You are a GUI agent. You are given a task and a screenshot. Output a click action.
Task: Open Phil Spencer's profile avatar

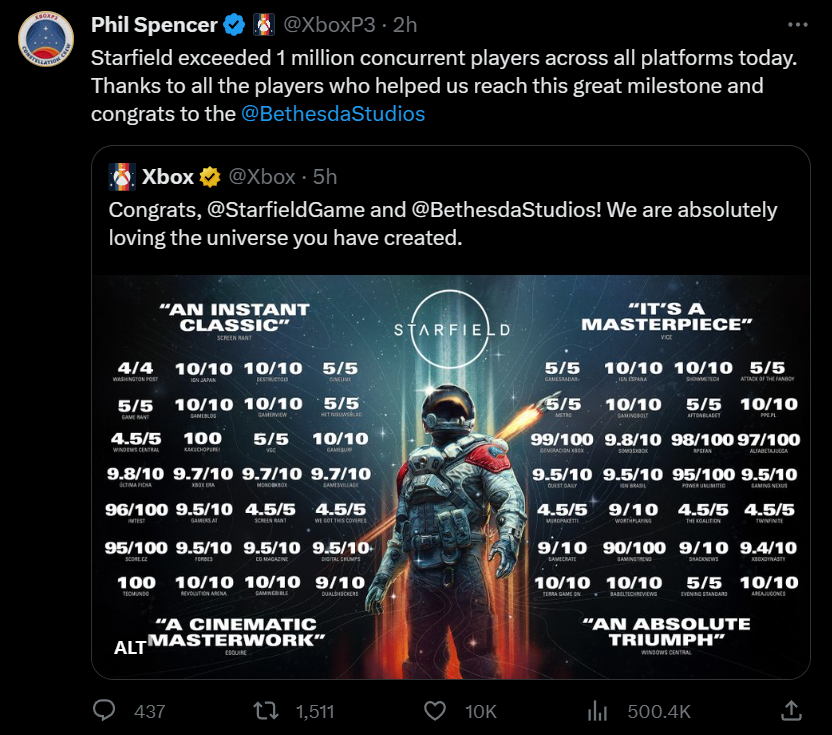(46, 39)
